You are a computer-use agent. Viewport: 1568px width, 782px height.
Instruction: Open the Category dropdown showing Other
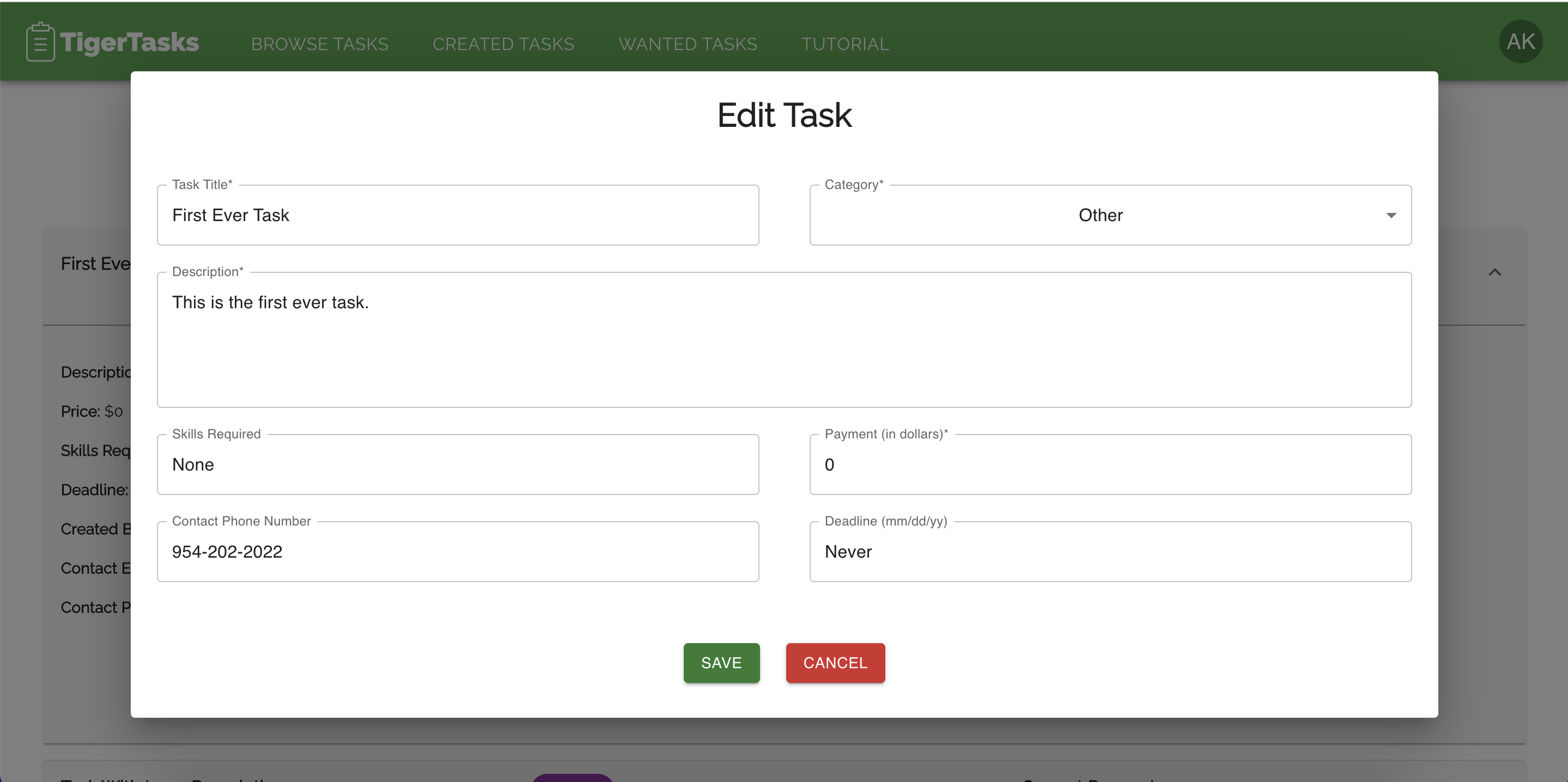[x=1099, y=216]
